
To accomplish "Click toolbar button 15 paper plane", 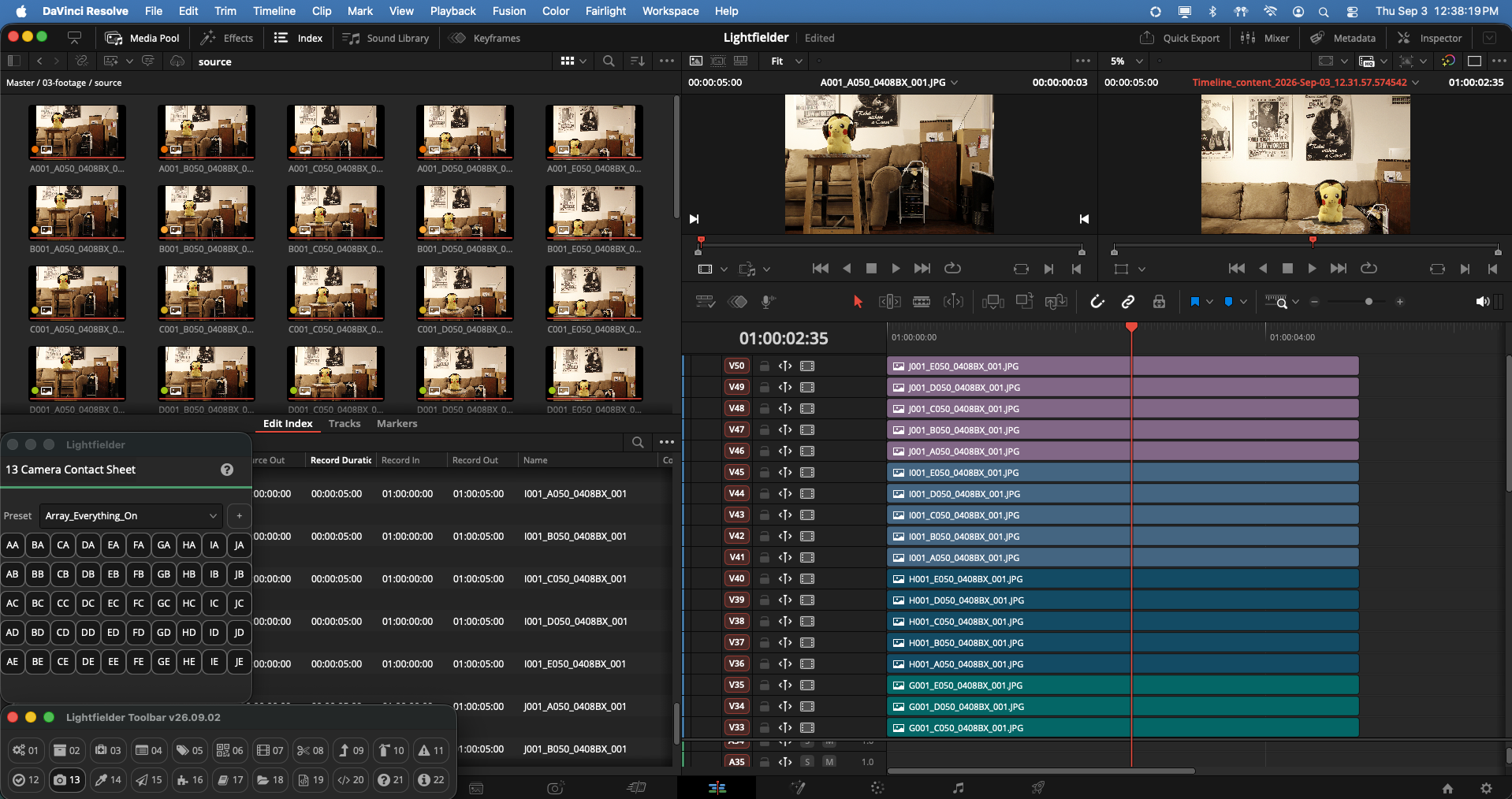I will (149, 779).
